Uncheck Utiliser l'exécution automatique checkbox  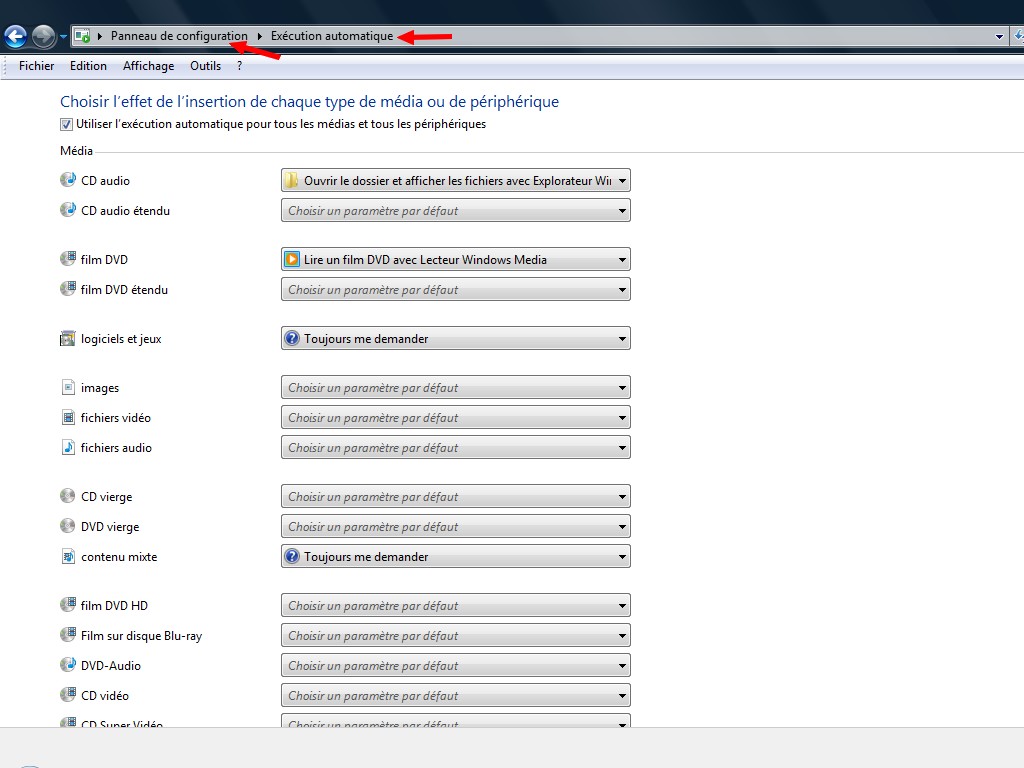tap(67, 125)
